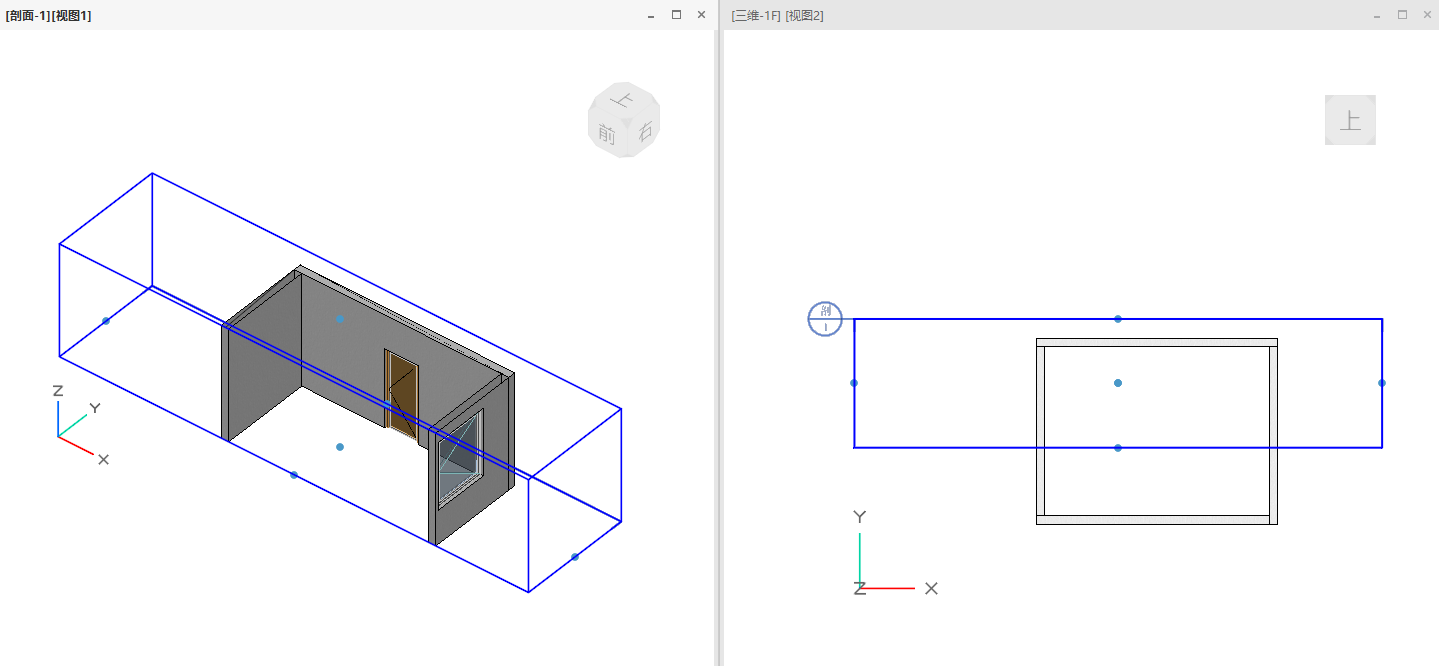Close the 三维-1F view window
1439x666 pixels.
click(x=1427, y=15)
